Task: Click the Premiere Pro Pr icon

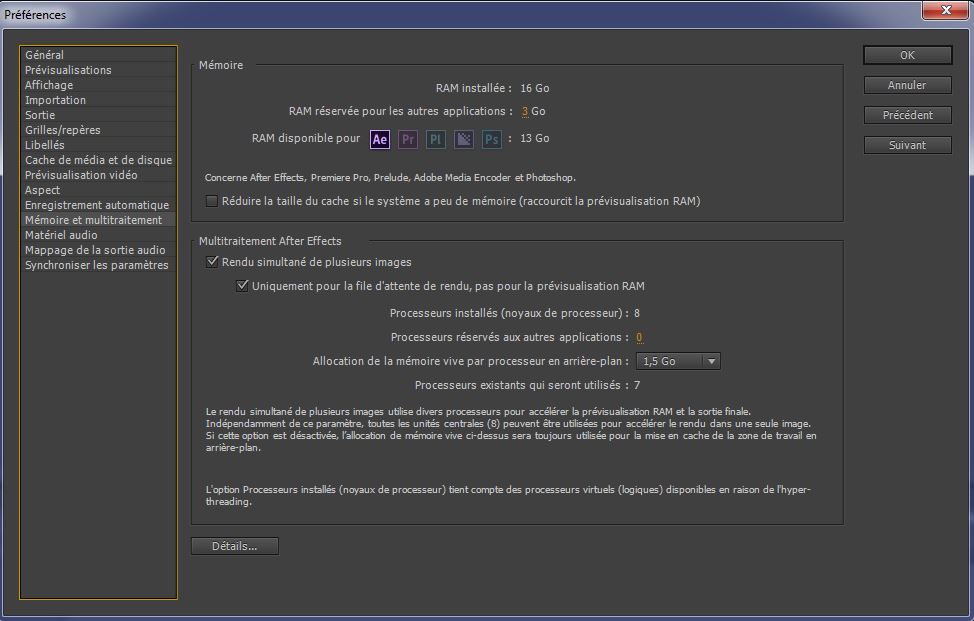Action: 407,139
